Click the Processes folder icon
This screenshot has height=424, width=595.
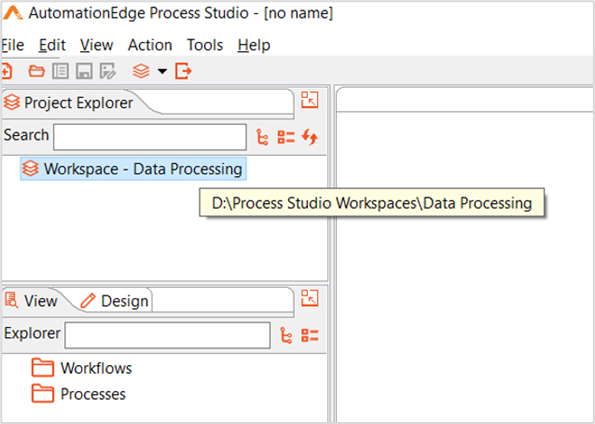(x=42, y=393)
